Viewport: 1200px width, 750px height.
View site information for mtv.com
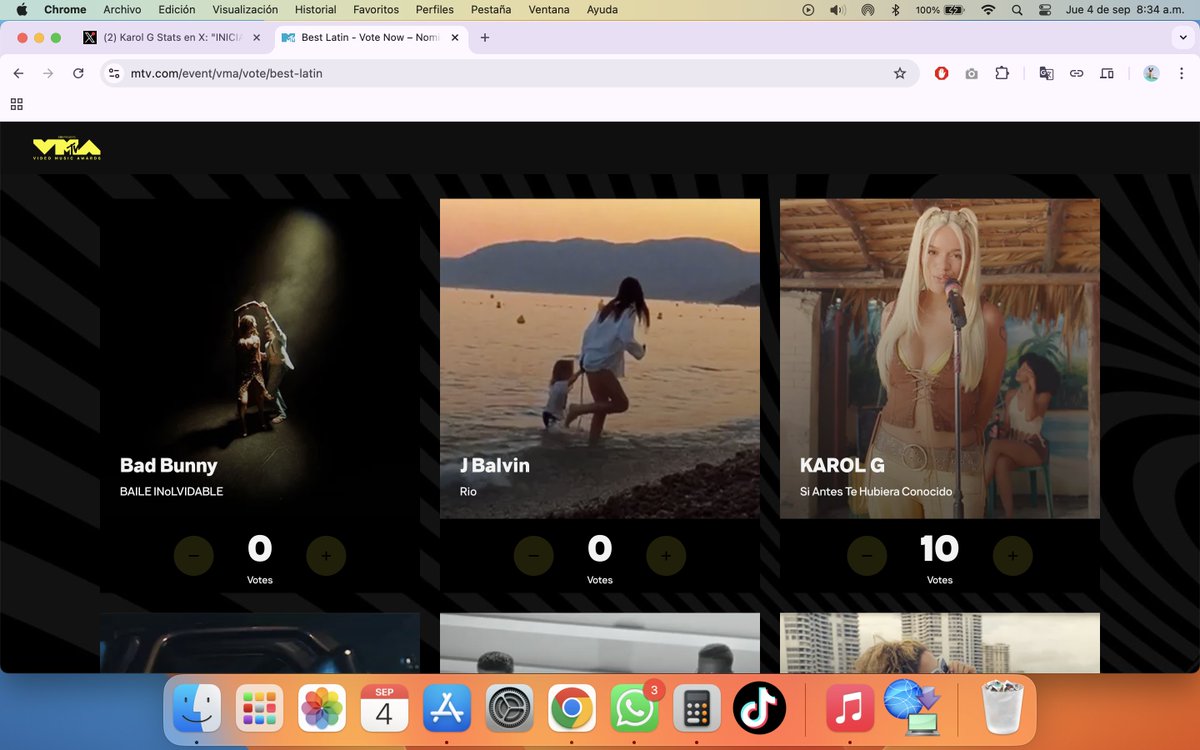(114, 73)
